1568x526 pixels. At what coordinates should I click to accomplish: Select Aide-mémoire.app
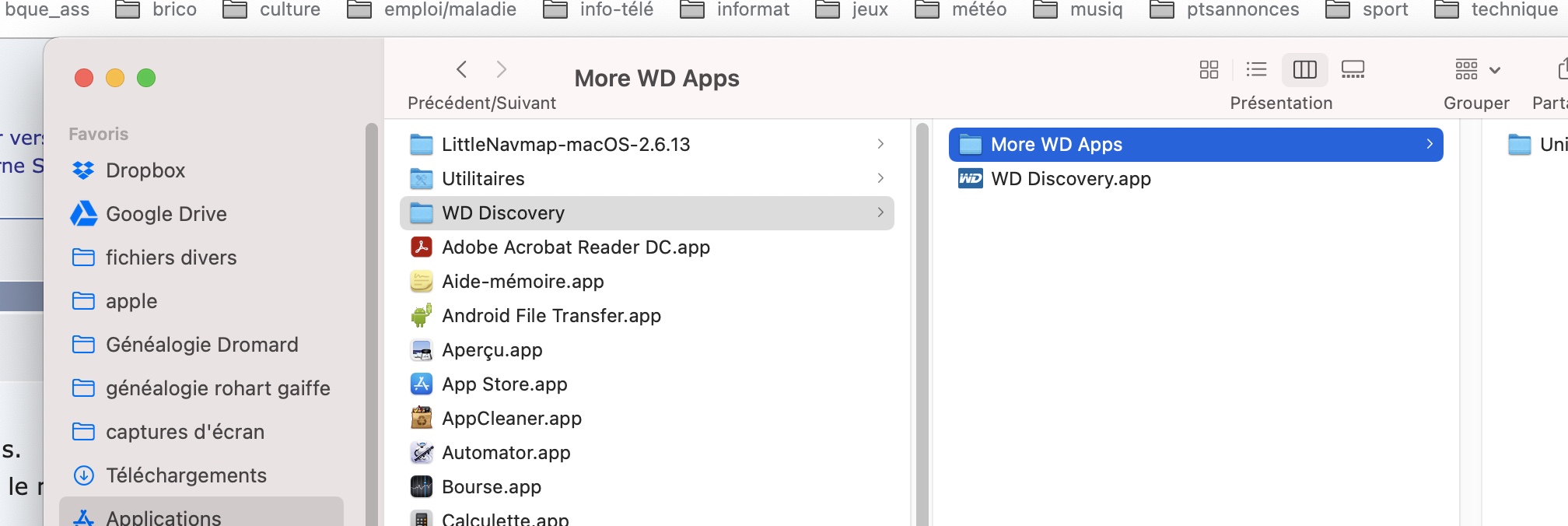[x=646, y=281]
